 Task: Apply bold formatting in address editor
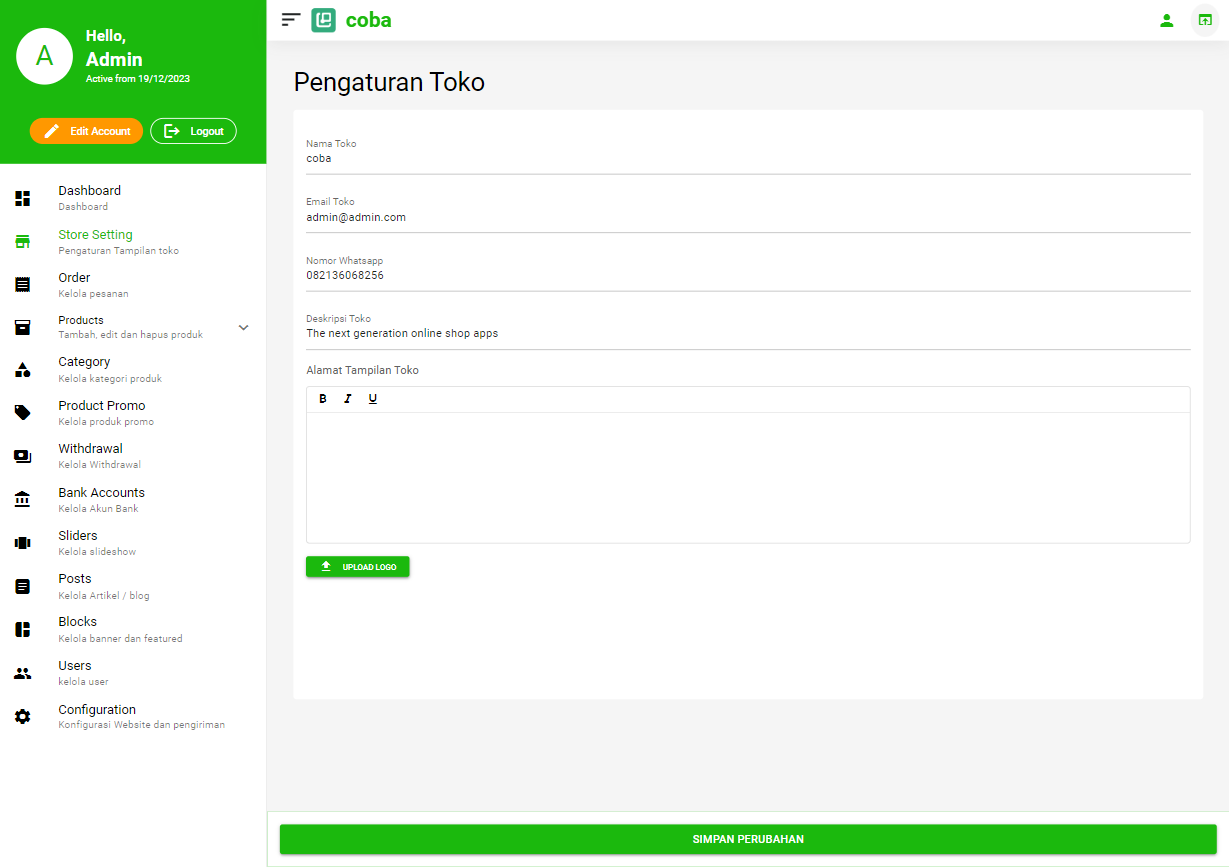point(323,399)
